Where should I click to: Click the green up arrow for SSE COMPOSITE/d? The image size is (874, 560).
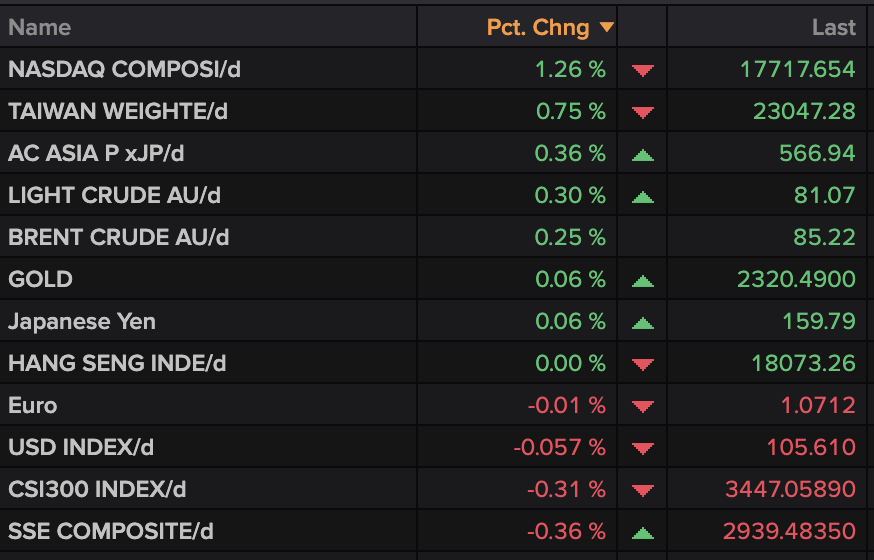click(x=643, y=532)
